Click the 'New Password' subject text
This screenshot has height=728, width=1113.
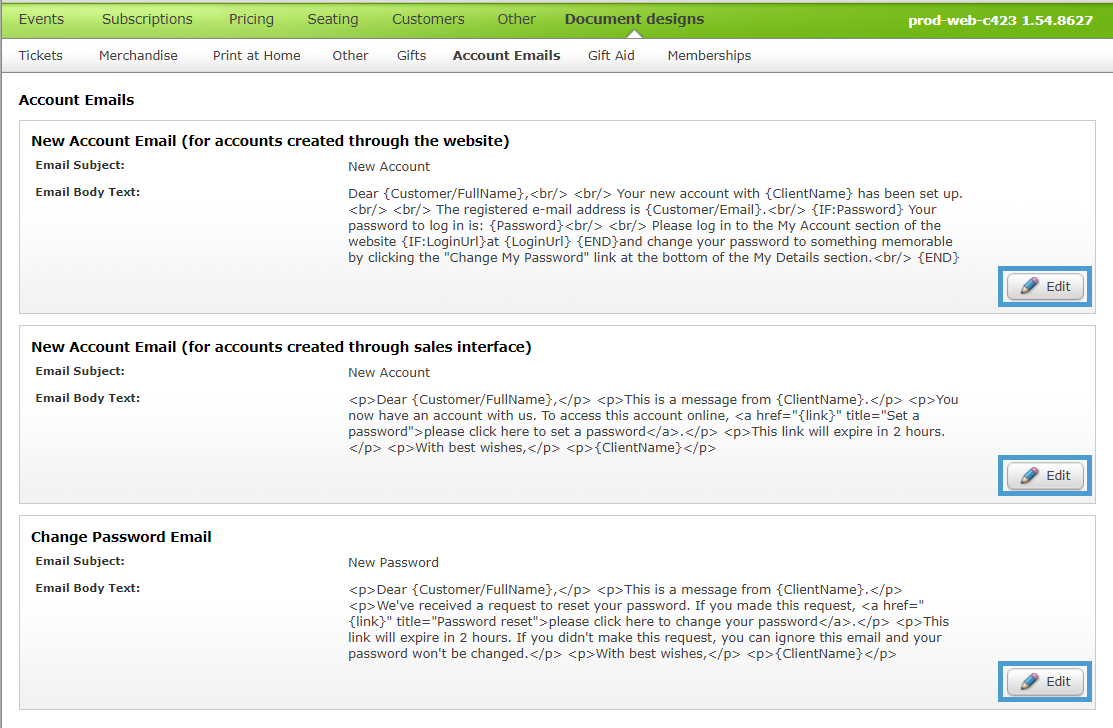(x=393, y=563)
